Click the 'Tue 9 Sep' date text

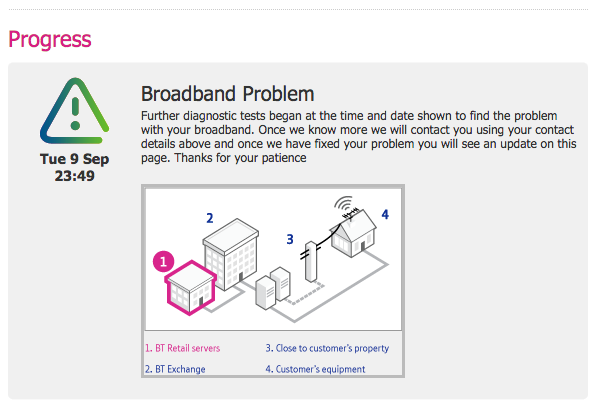coord(75,159)
